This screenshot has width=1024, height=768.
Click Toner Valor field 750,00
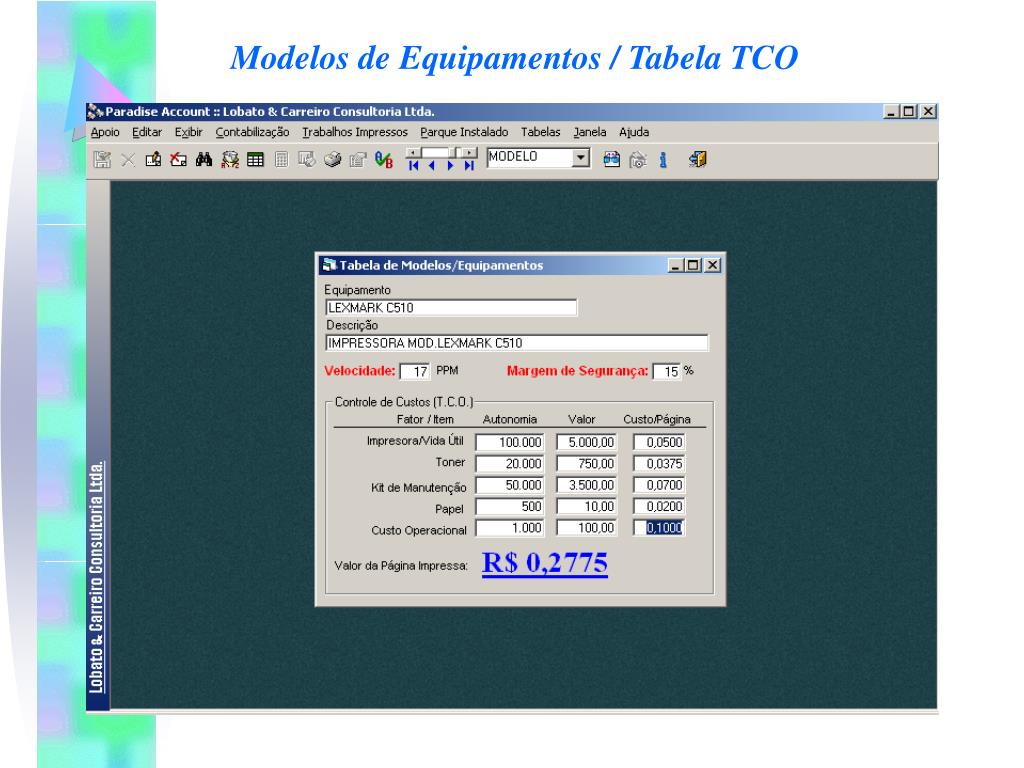(x=586, y=464)
